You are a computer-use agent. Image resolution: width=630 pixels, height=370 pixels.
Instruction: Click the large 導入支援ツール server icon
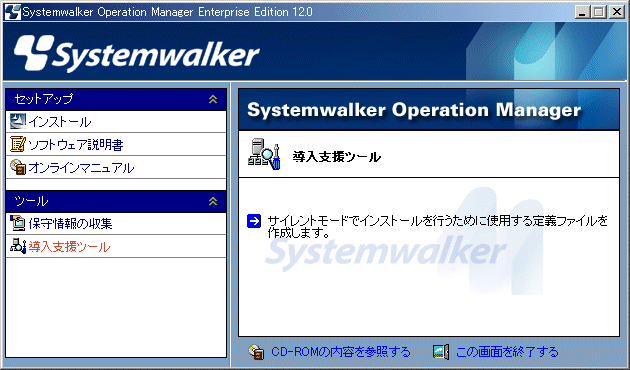pyautogui.click(x=264, y=154)
